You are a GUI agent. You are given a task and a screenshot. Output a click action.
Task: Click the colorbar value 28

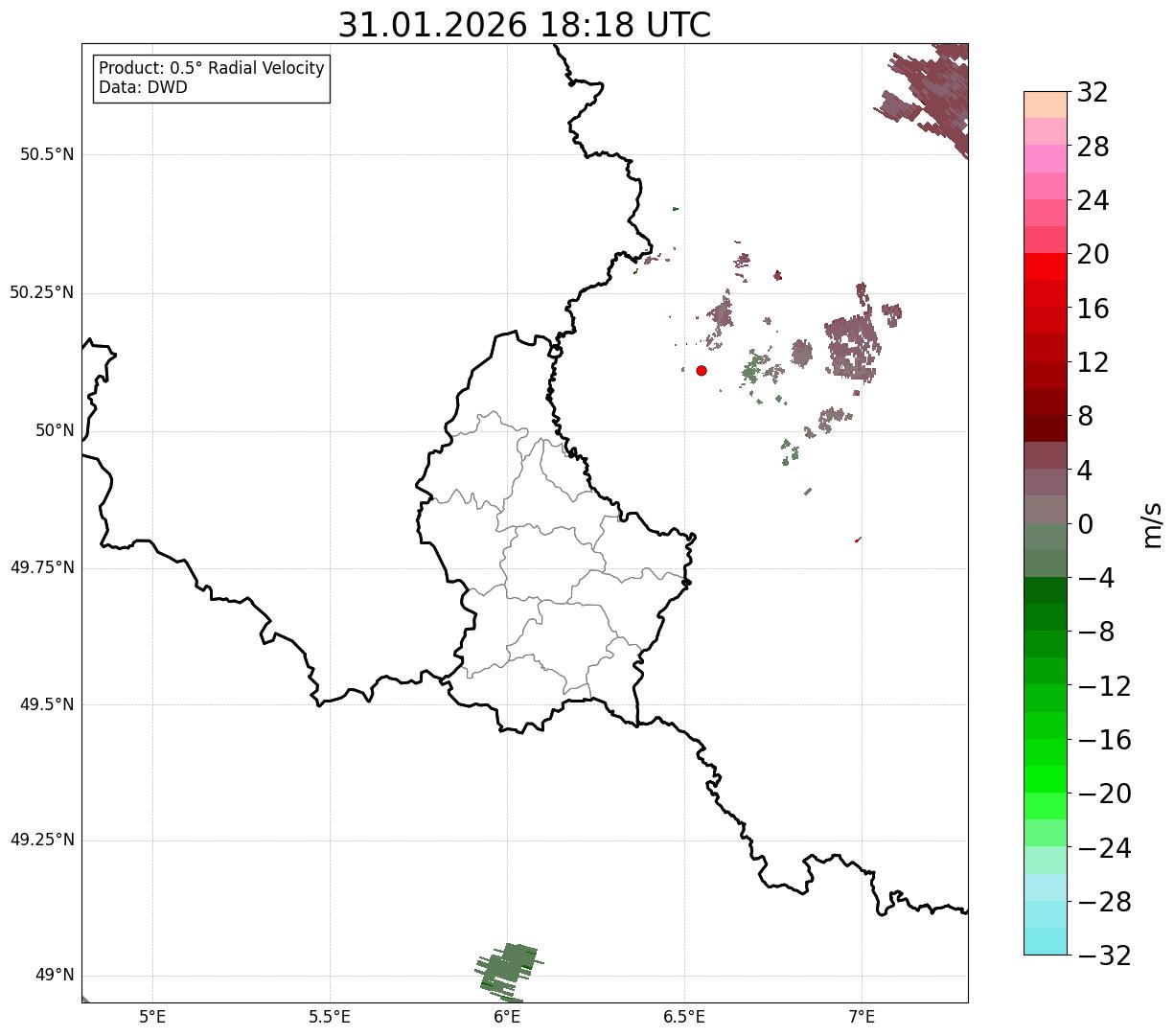tap(1093, 148)
